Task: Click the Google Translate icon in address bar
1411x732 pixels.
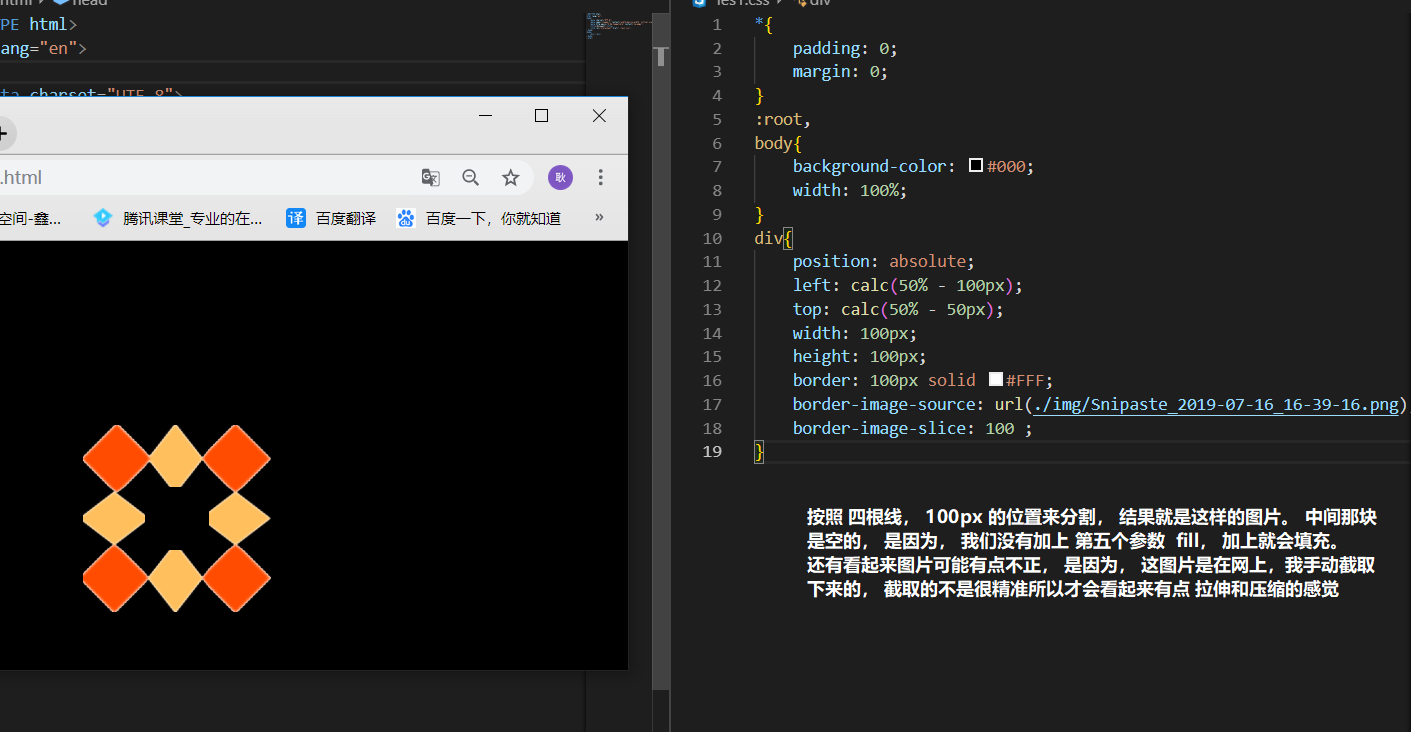Action: [431, 178]
